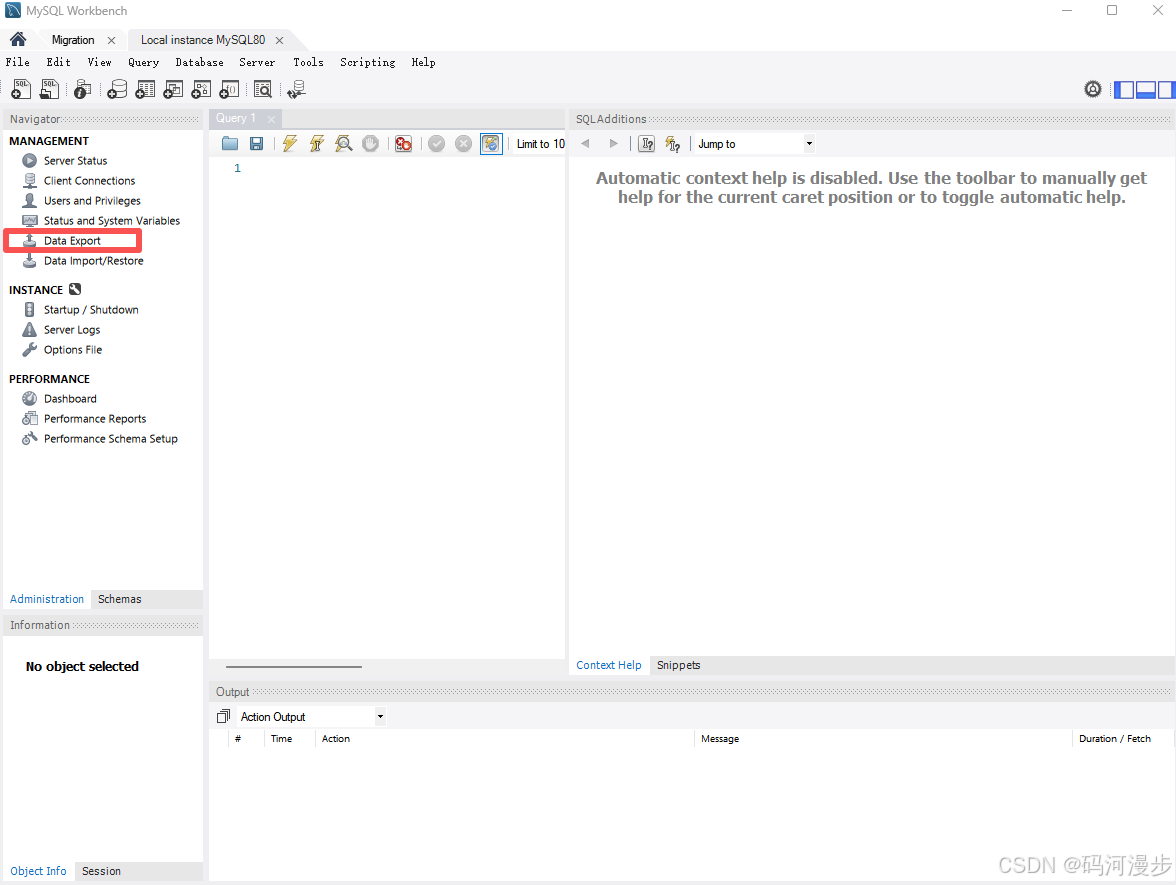The image size is (1176, 885).
Task: Open Server Logs
Action: (71, 330)
